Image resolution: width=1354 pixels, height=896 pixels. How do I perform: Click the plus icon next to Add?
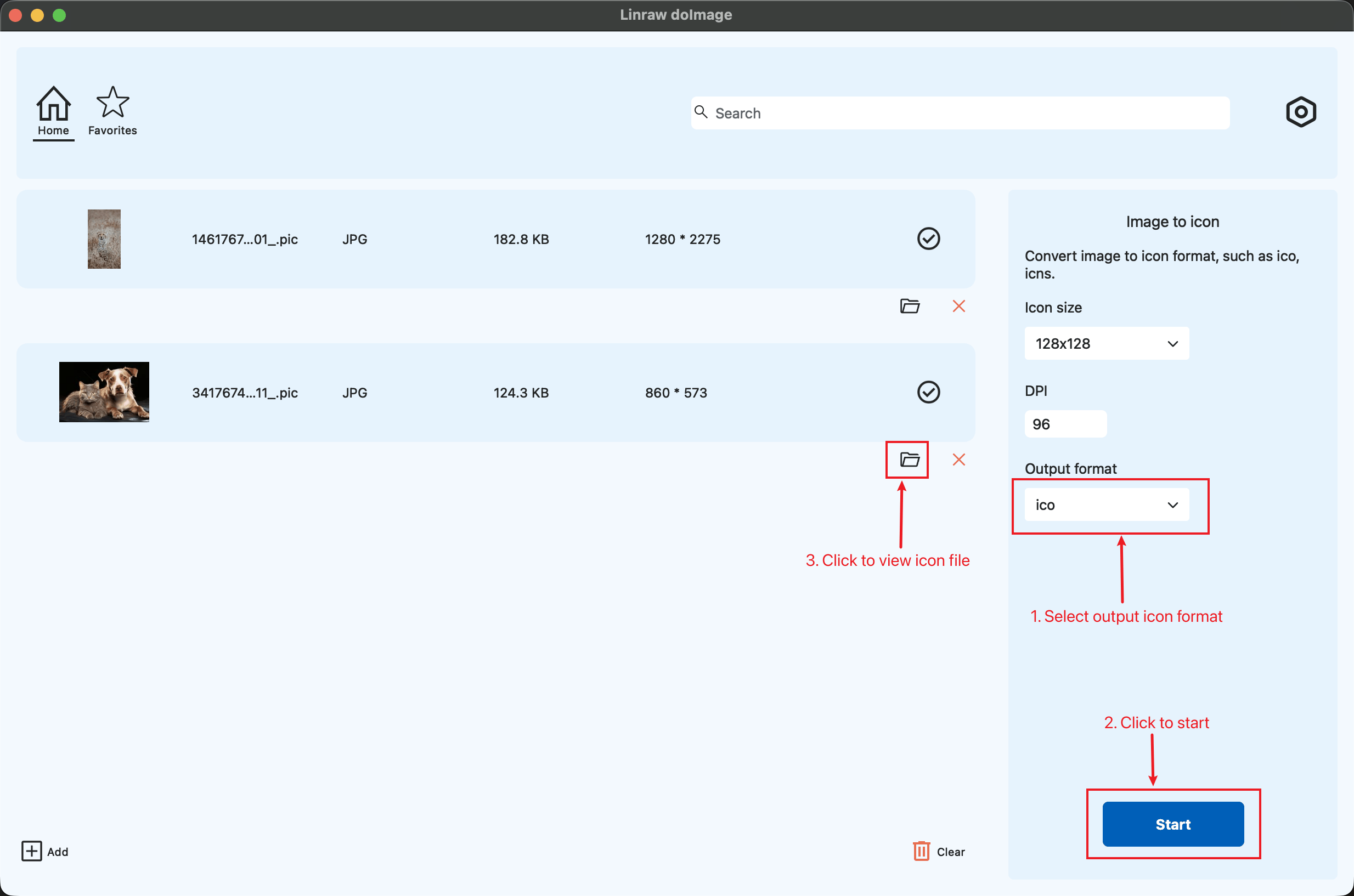pos(31,851)
